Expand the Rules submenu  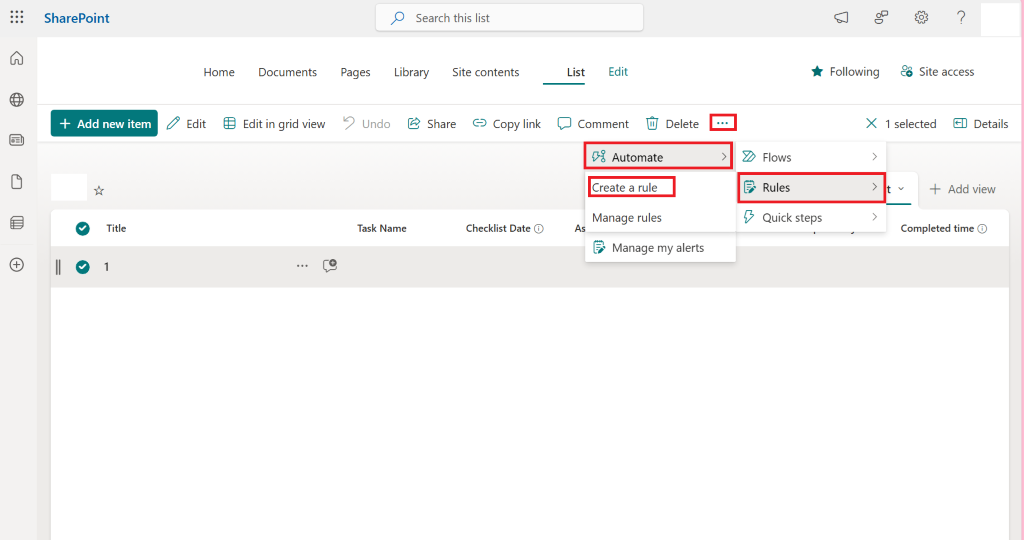(x=812, y=187)
